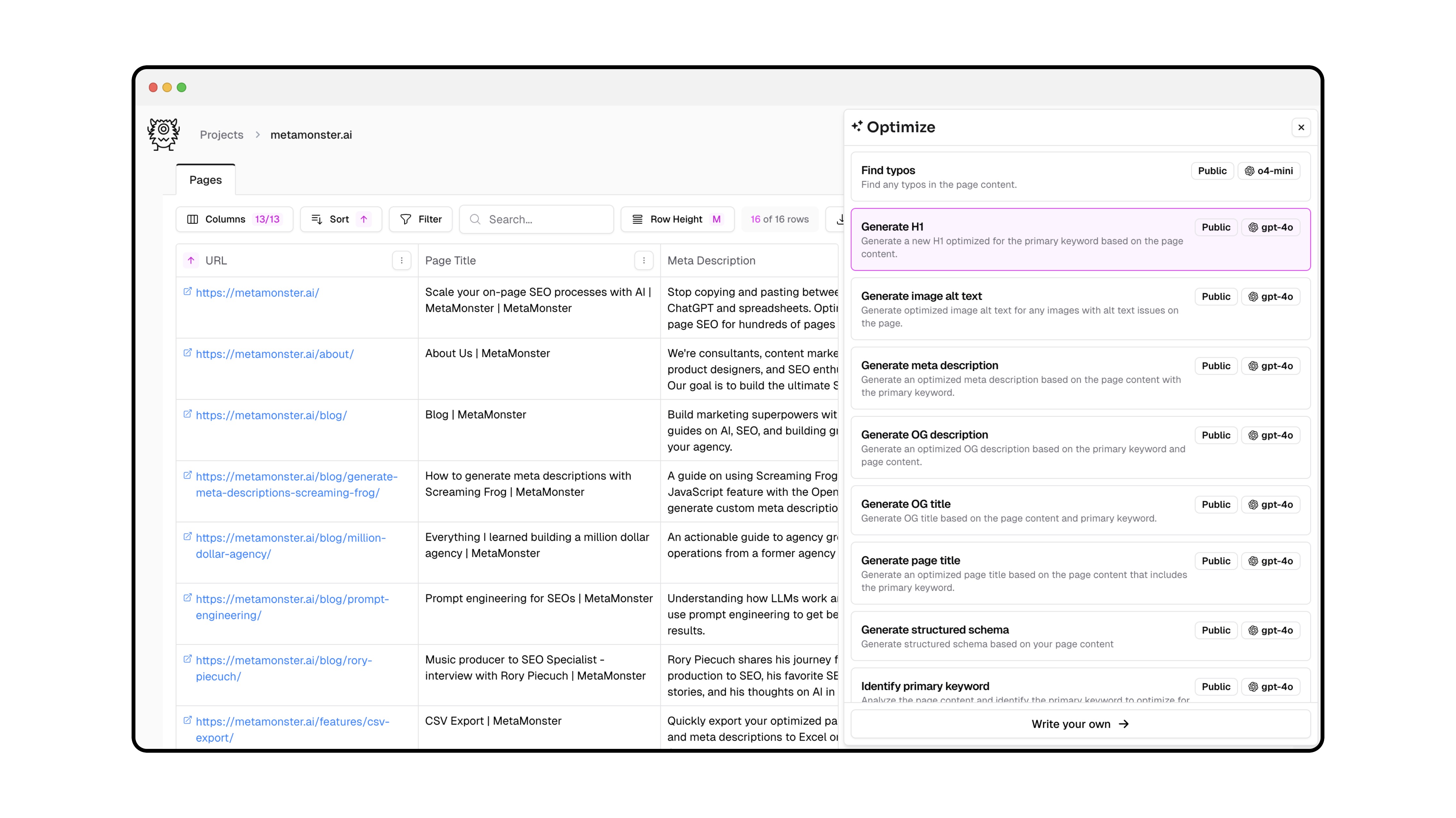The width and height of the screenshot is (1456, 818).
Task: Click Public badge on Identify primary keyword
Action: pyautogui.click(x=1216, y=687)
